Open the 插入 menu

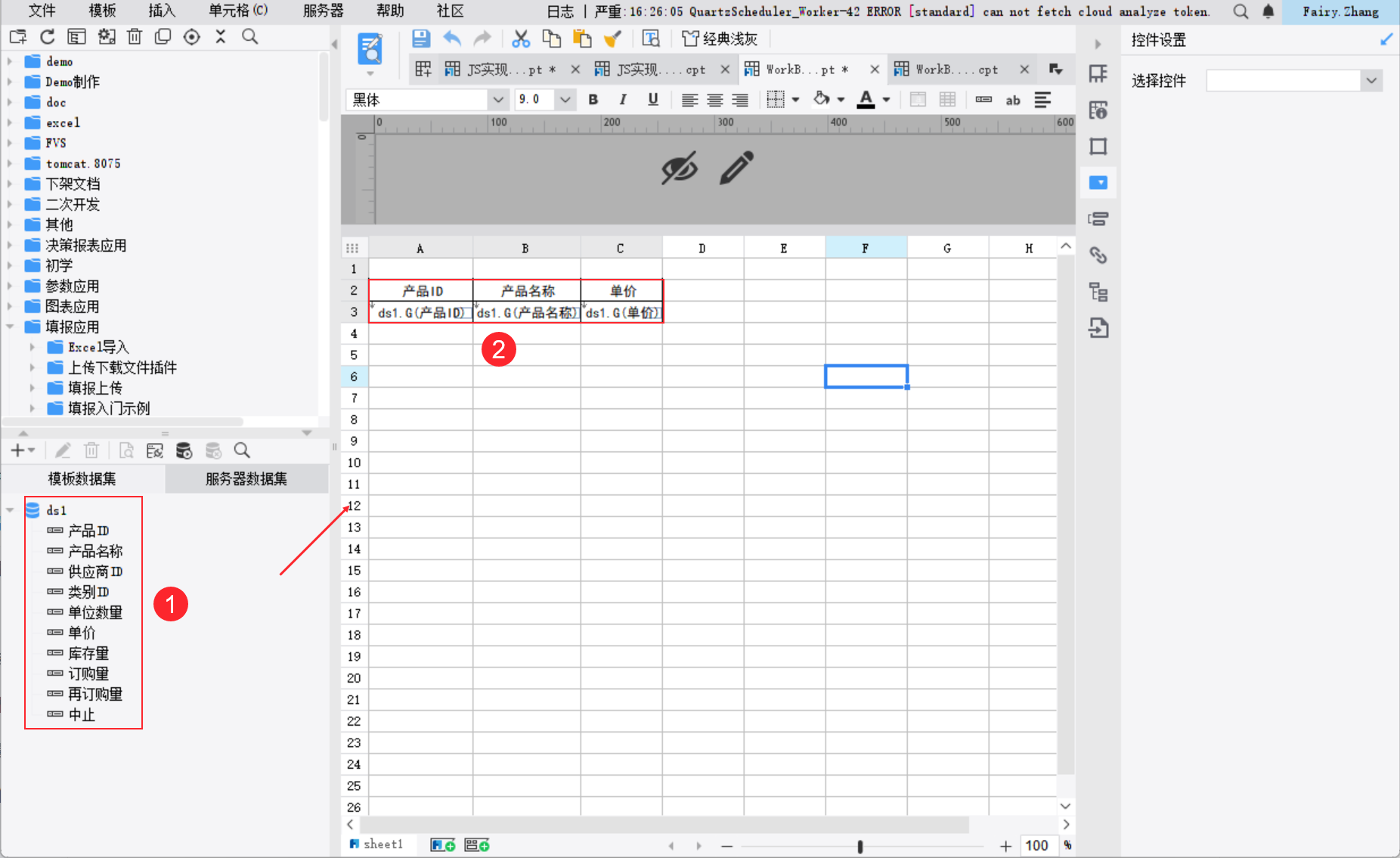click(x=162, y=11)
